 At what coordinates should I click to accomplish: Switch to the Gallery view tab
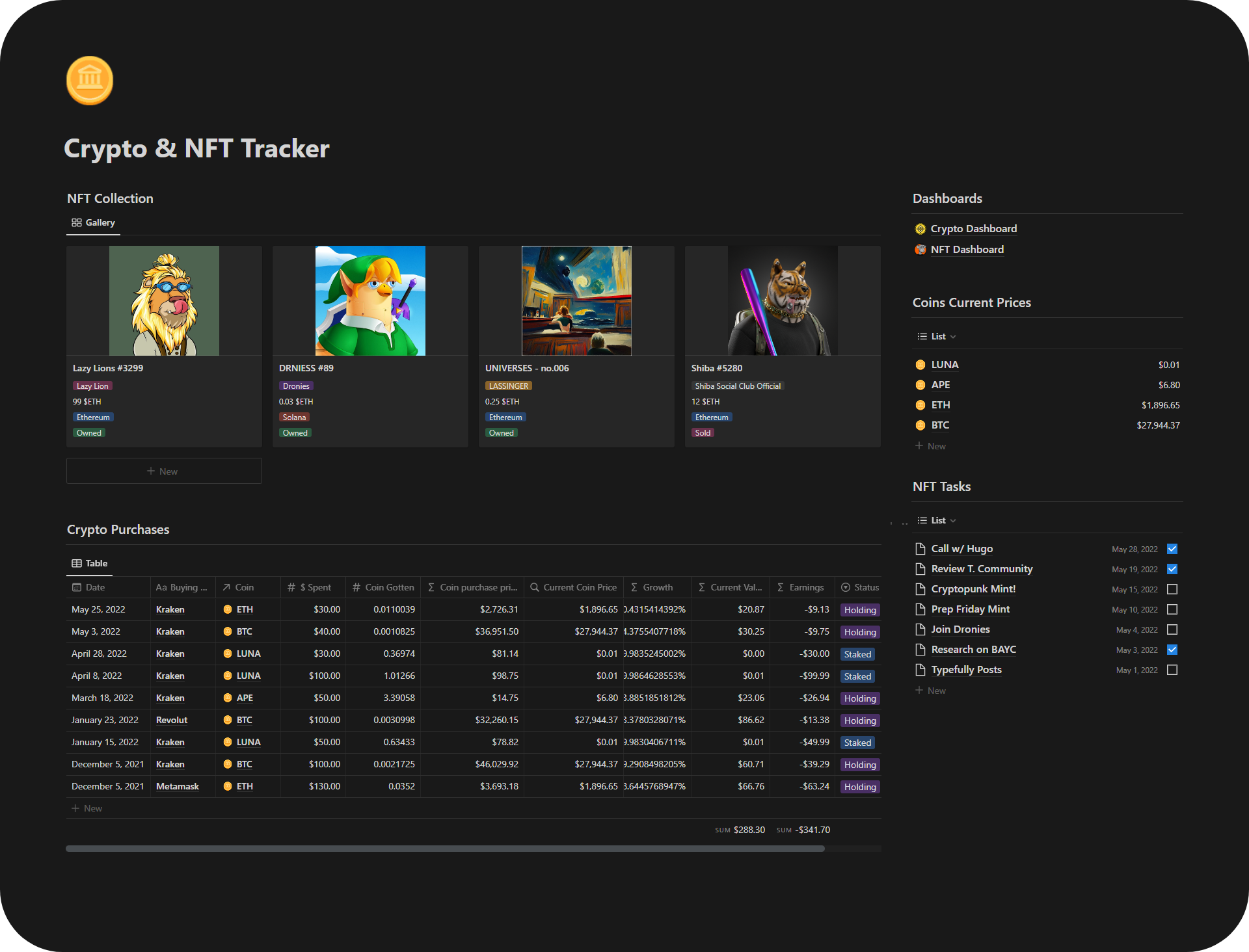93,222
